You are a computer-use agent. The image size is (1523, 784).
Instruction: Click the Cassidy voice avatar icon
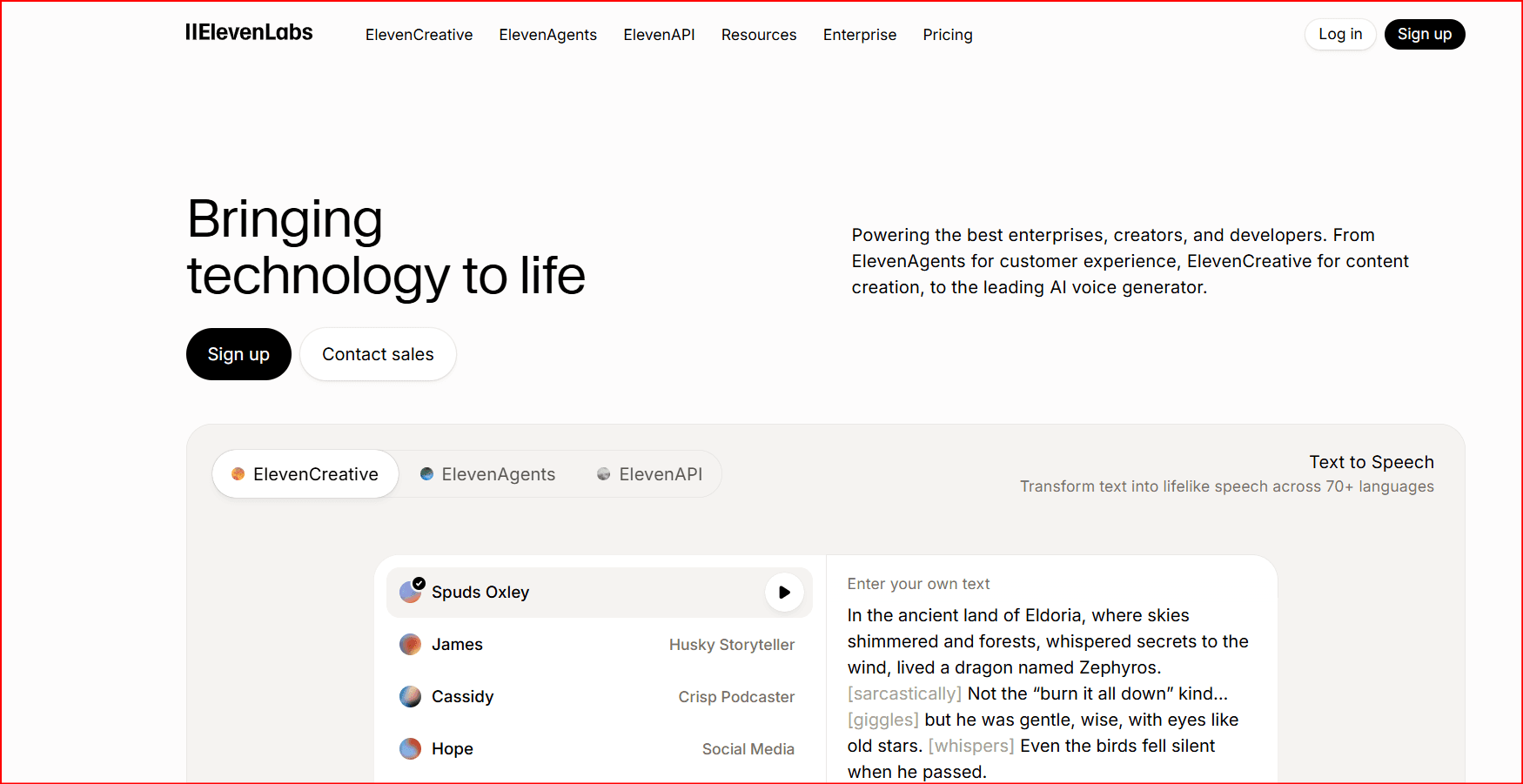pyautogui.click(x=410, y=697)
